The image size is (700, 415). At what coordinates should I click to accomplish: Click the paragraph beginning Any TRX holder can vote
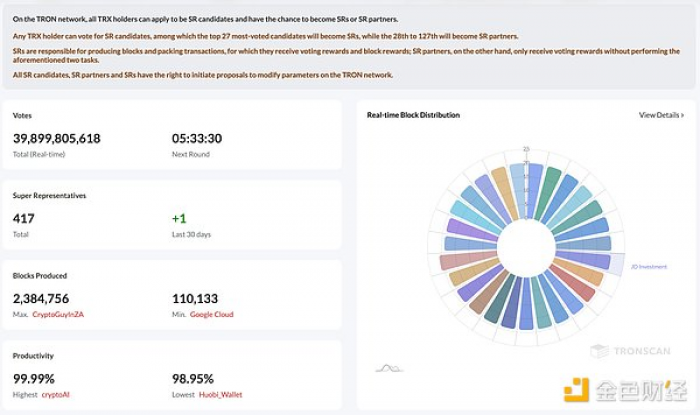click(x=266, y=36)
